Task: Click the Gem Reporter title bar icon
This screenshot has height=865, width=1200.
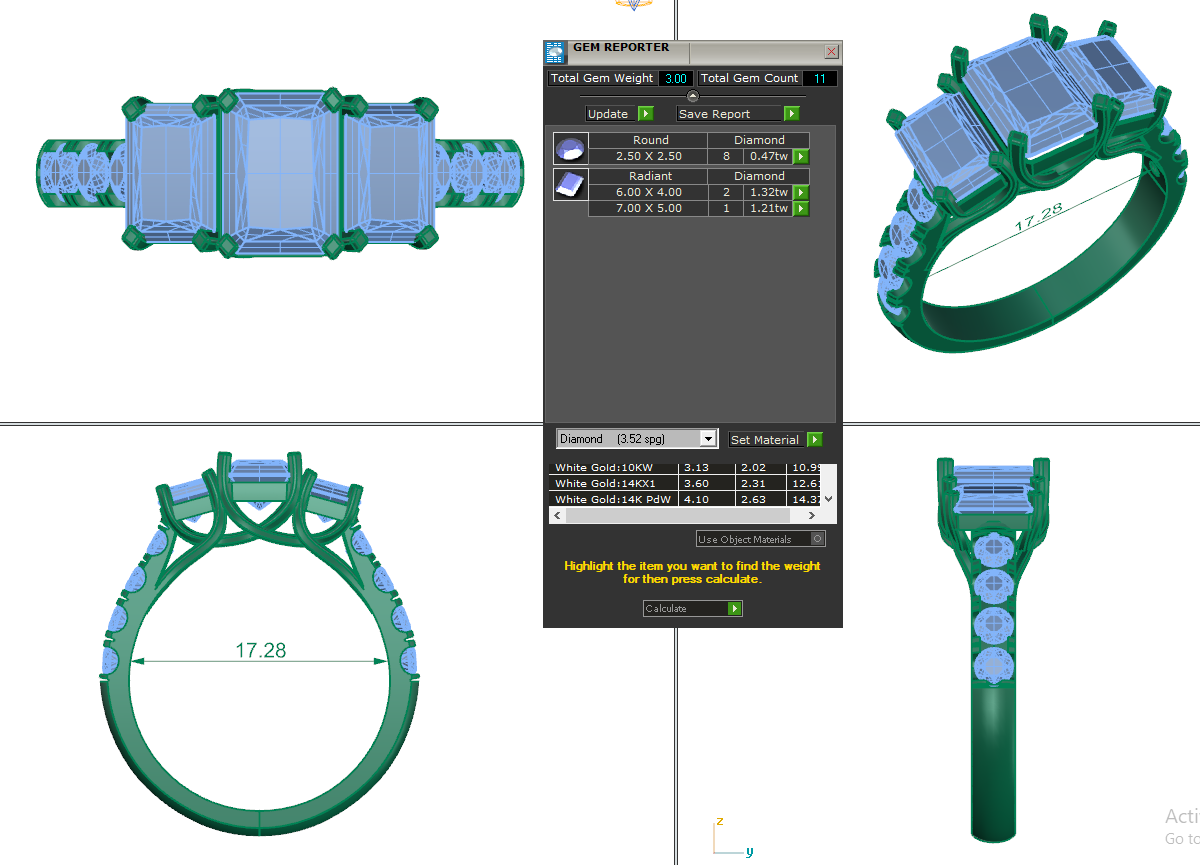Action: coord(555,52)
